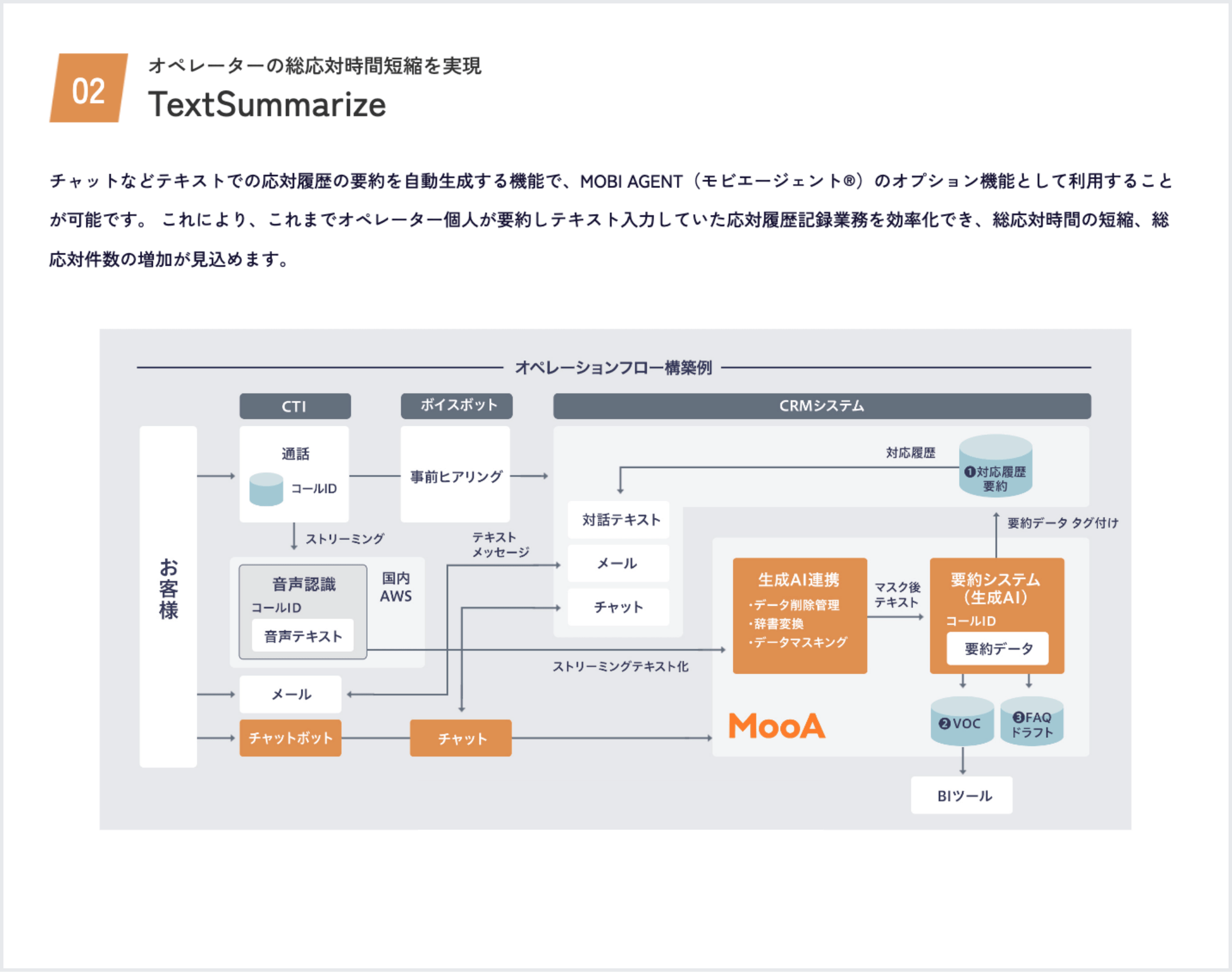This screenshot has width=1232, height=972.
Task: Click the FAQ ドラフト database cylinder
Action: point(1032,721)
